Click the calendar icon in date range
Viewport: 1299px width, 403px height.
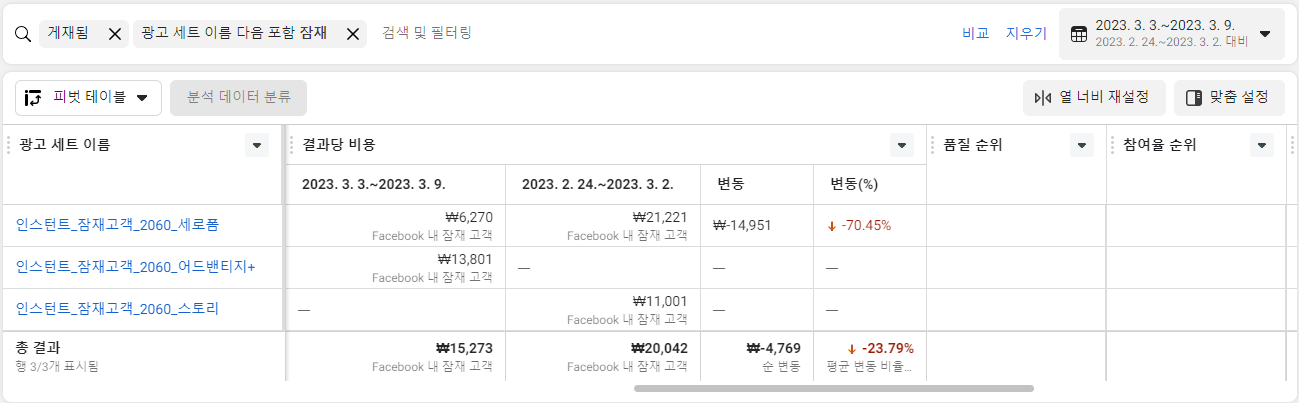click(1079, 33)
